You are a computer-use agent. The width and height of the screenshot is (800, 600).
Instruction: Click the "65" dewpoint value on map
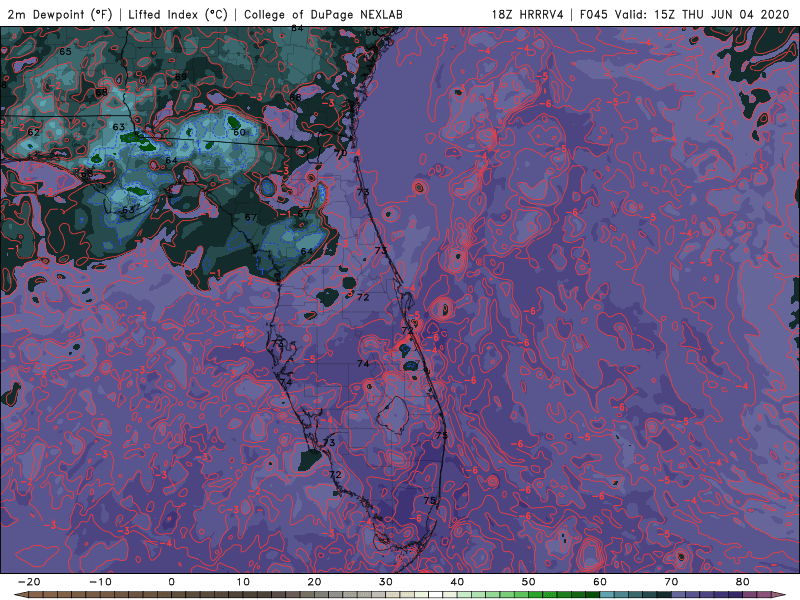[65, 52]
